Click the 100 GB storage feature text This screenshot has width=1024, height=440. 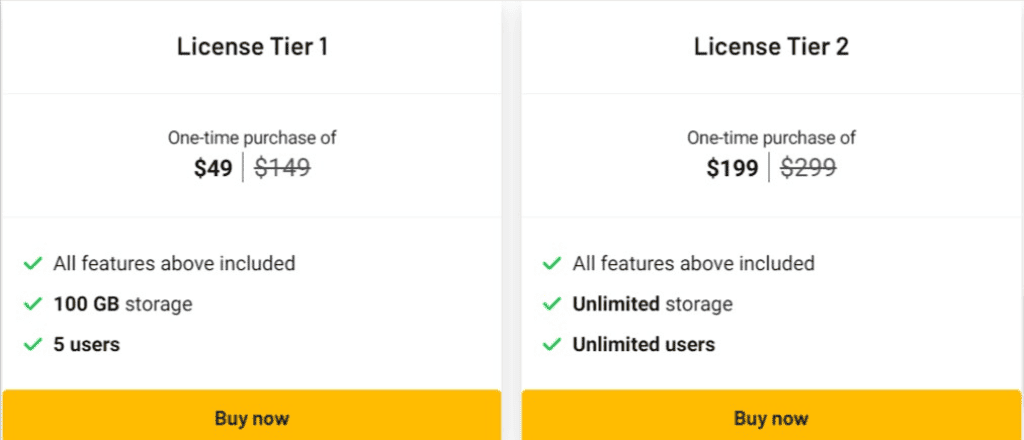pos(123,304)
